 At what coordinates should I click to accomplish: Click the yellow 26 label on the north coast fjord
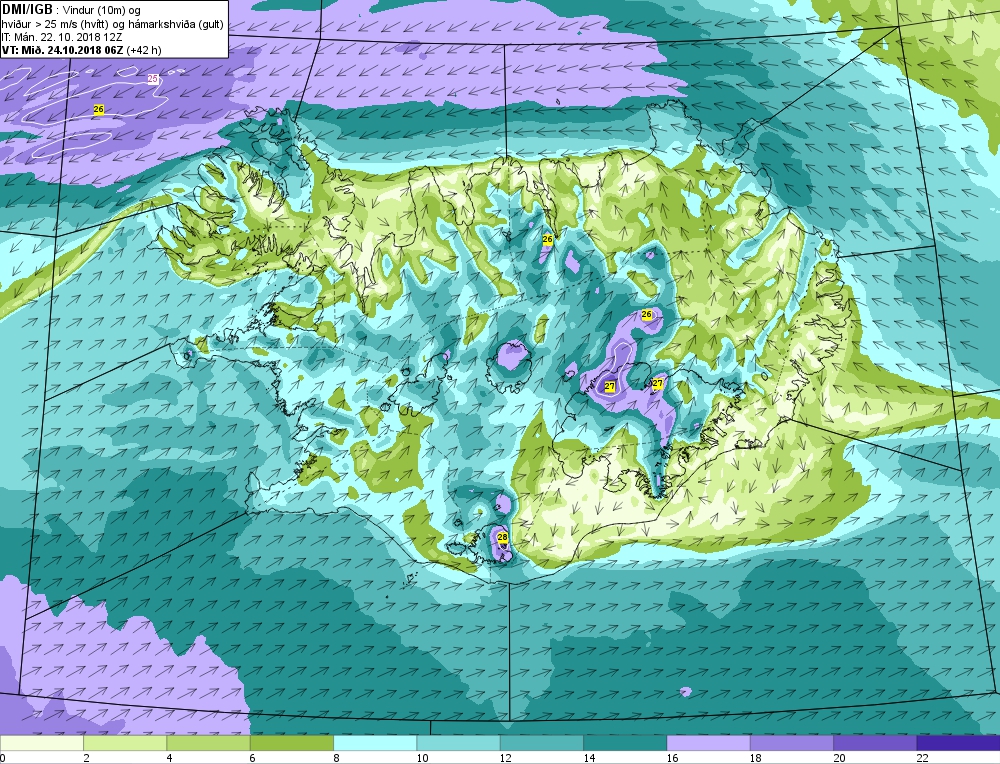[547, 239]
